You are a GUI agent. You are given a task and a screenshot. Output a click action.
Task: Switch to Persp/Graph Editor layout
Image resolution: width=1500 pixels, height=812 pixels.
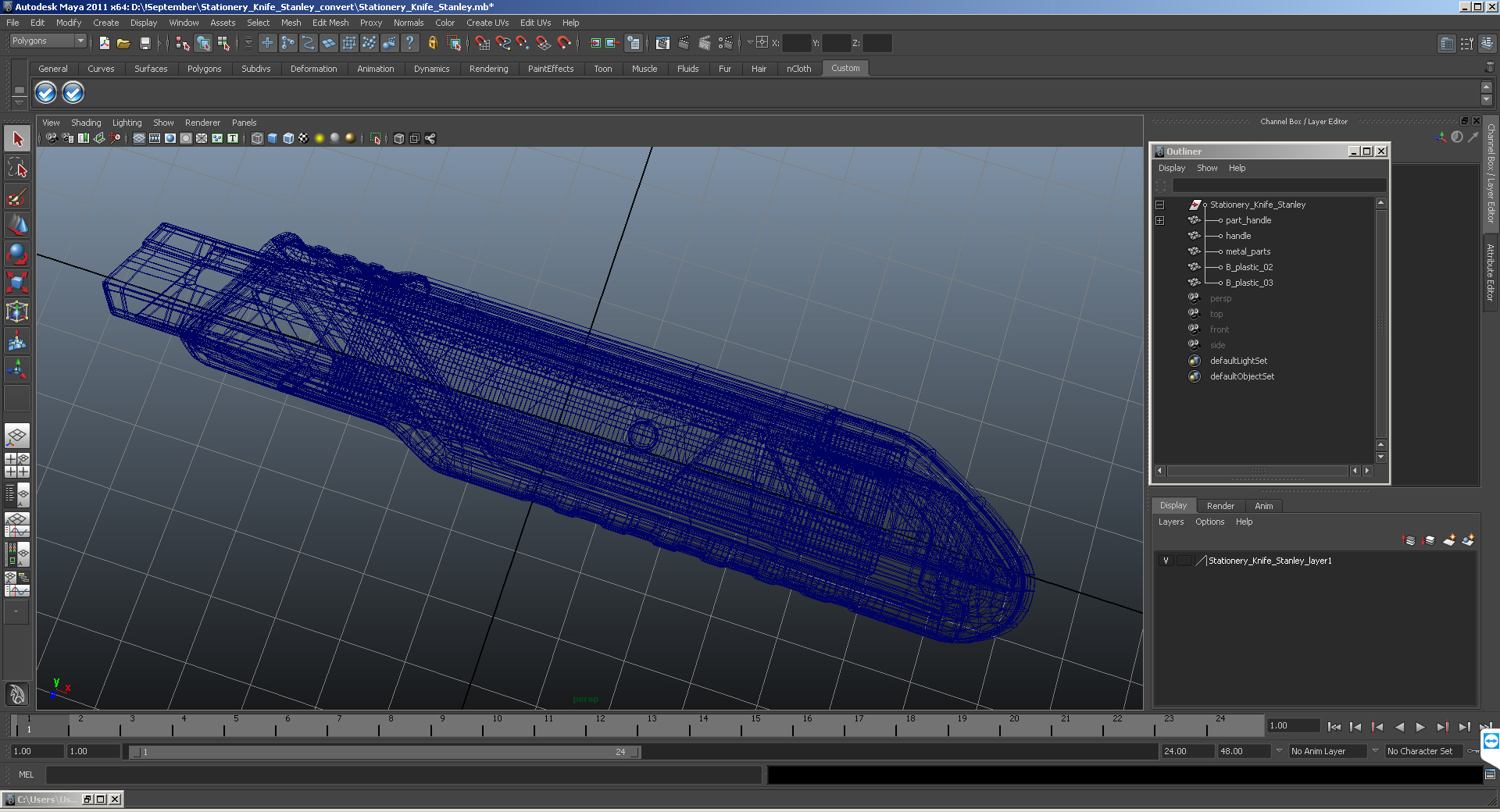(x=17, y=525)
